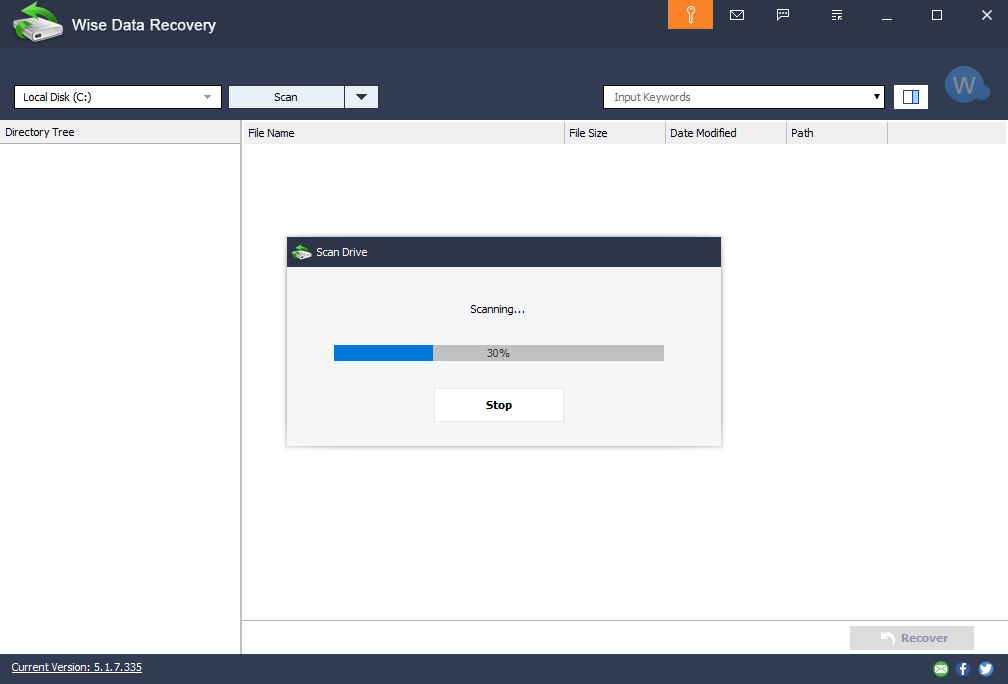
Task: Sort by the Date Modified column header
Action: click(x=726, y=133)
